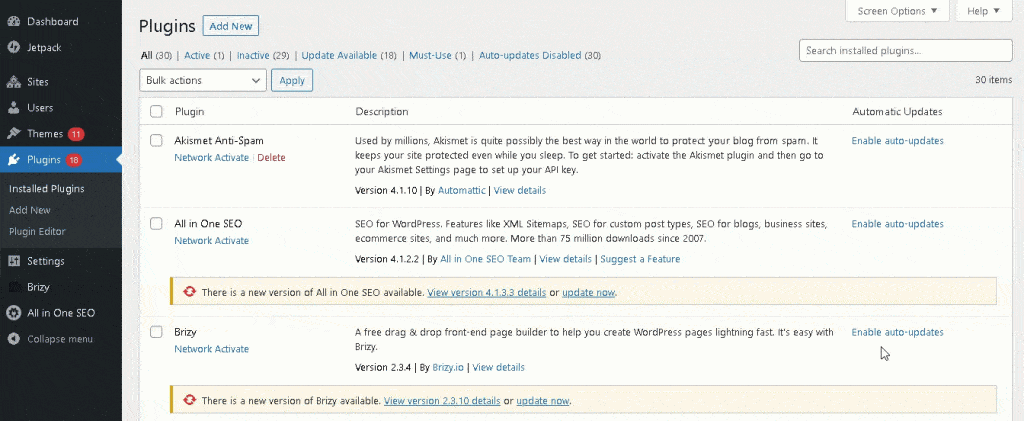Screen dimensions: 1024x421
Task: Check the Brizy plugin checkbox
Action: pos(156,332)
